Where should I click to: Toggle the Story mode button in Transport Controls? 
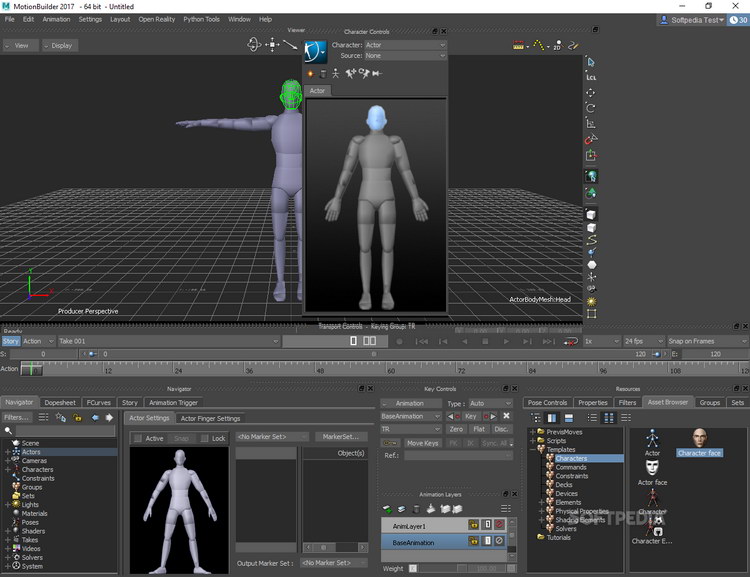click(11, 341)
